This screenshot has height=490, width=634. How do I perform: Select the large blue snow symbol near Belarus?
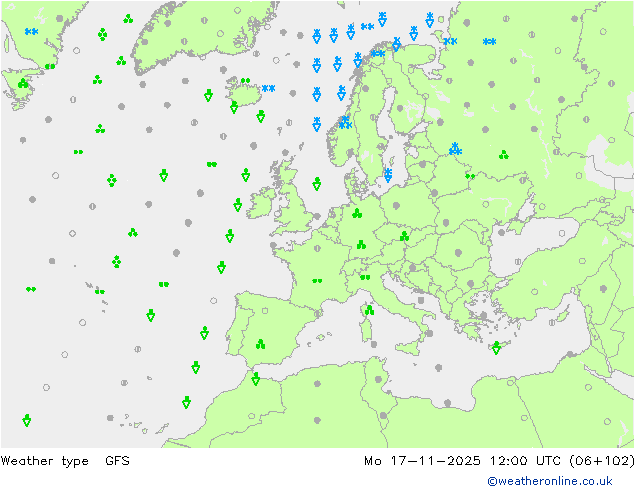[455, 149]
